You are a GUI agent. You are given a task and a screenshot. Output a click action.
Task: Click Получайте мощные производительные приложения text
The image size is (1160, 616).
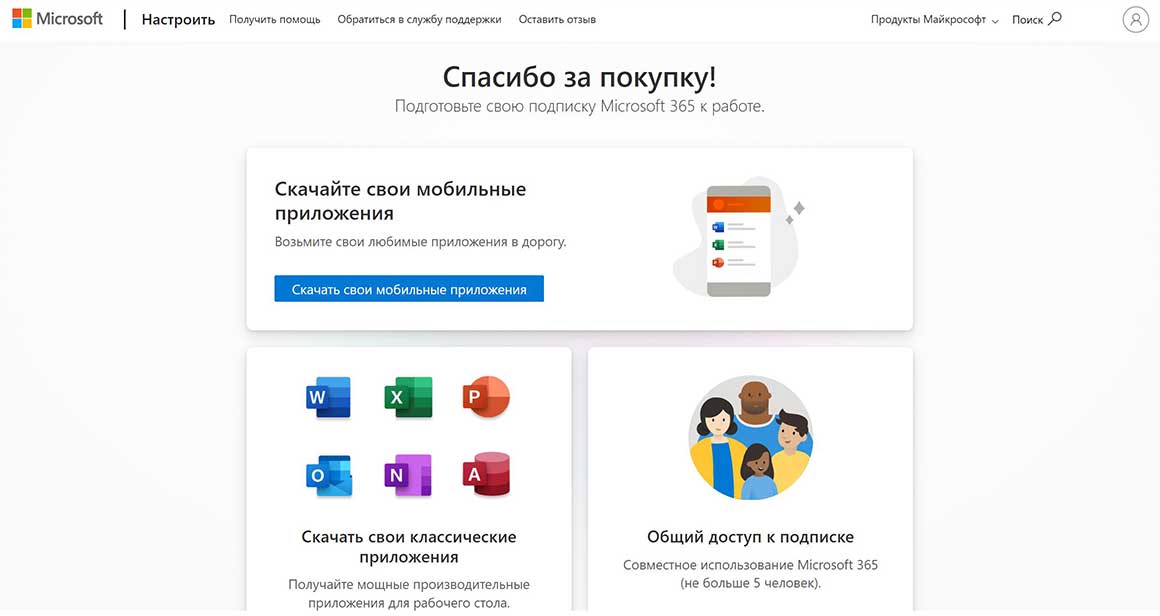409,594
